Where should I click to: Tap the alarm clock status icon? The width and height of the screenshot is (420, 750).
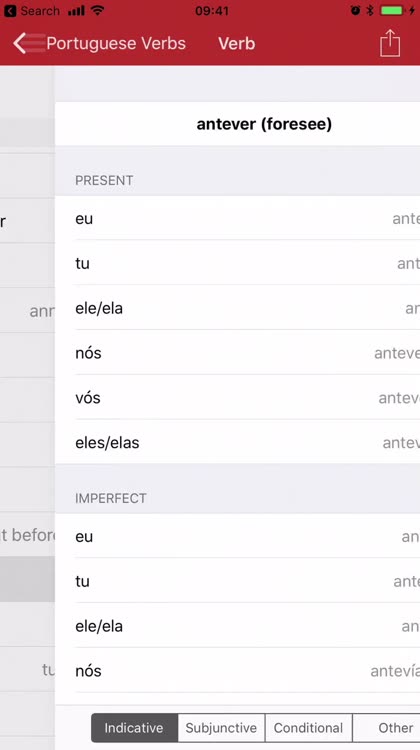point(355,11)
